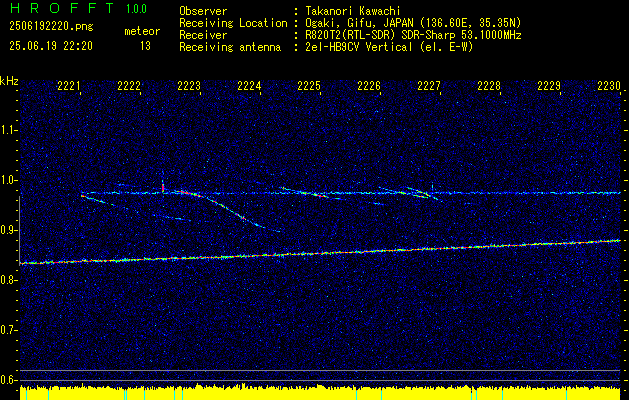Click the 2222 time axis label
The image size is (629, 400).
(x=129, y=85)
